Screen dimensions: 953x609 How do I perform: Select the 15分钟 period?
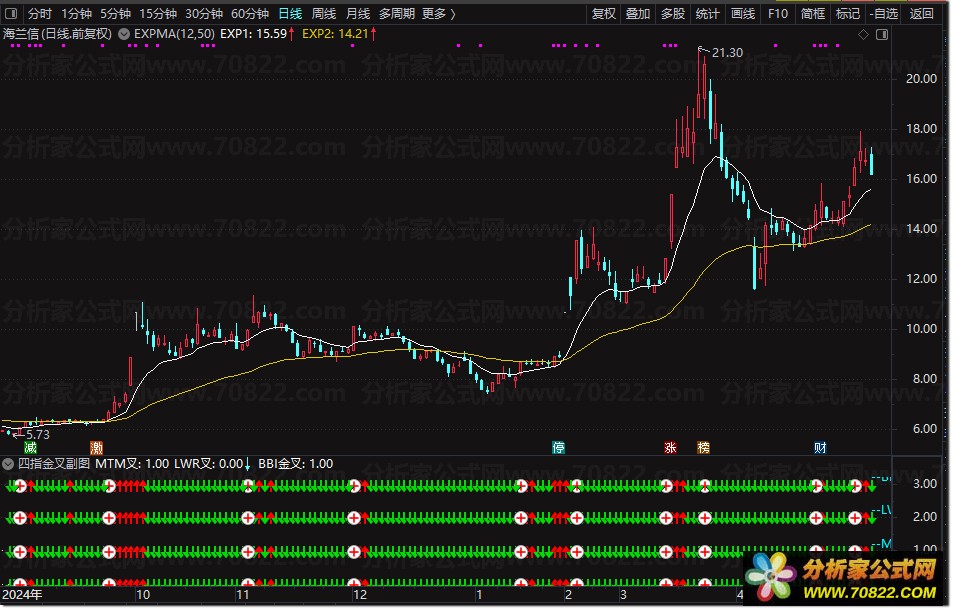click(x=158, y=13)
